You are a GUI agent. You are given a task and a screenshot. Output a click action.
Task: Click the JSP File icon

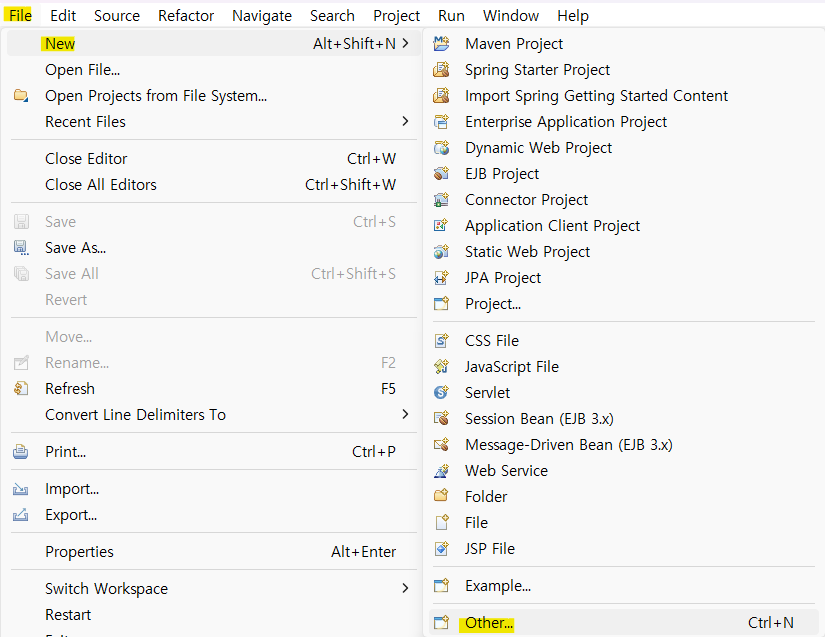pyautogui.click(x=441, y=549)
